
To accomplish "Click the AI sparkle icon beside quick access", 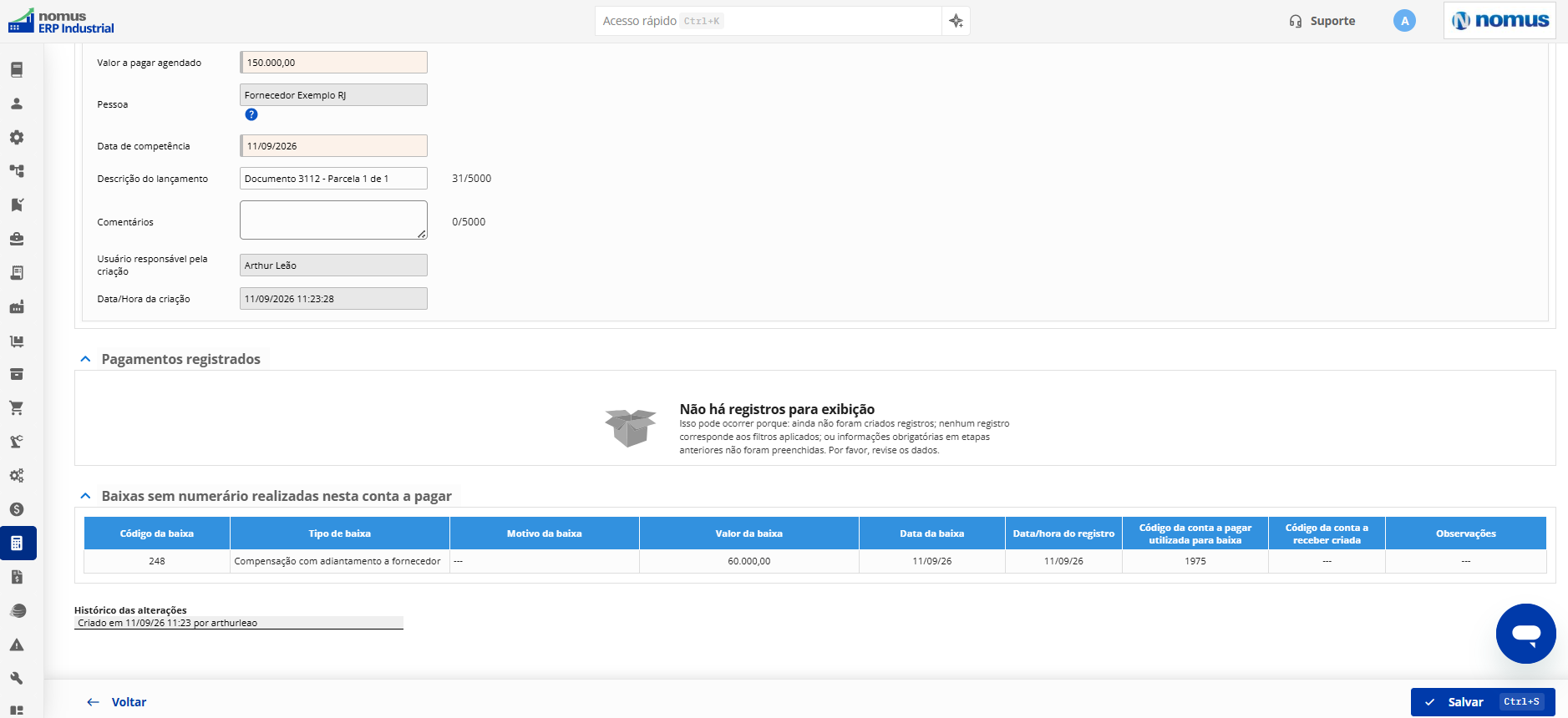I will point(957,21).
